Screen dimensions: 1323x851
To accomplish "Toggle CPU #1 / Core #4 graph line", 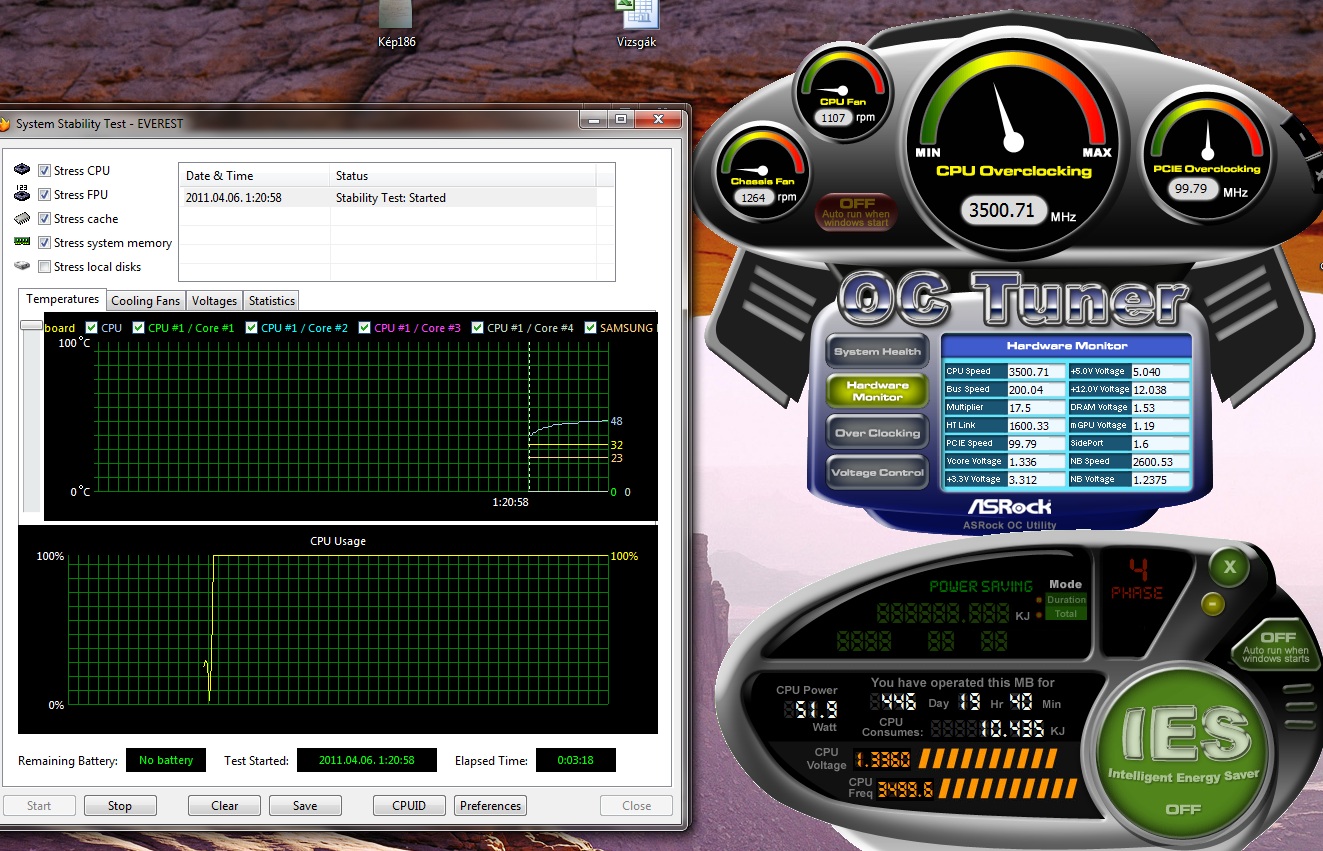I will coord(478,328).
